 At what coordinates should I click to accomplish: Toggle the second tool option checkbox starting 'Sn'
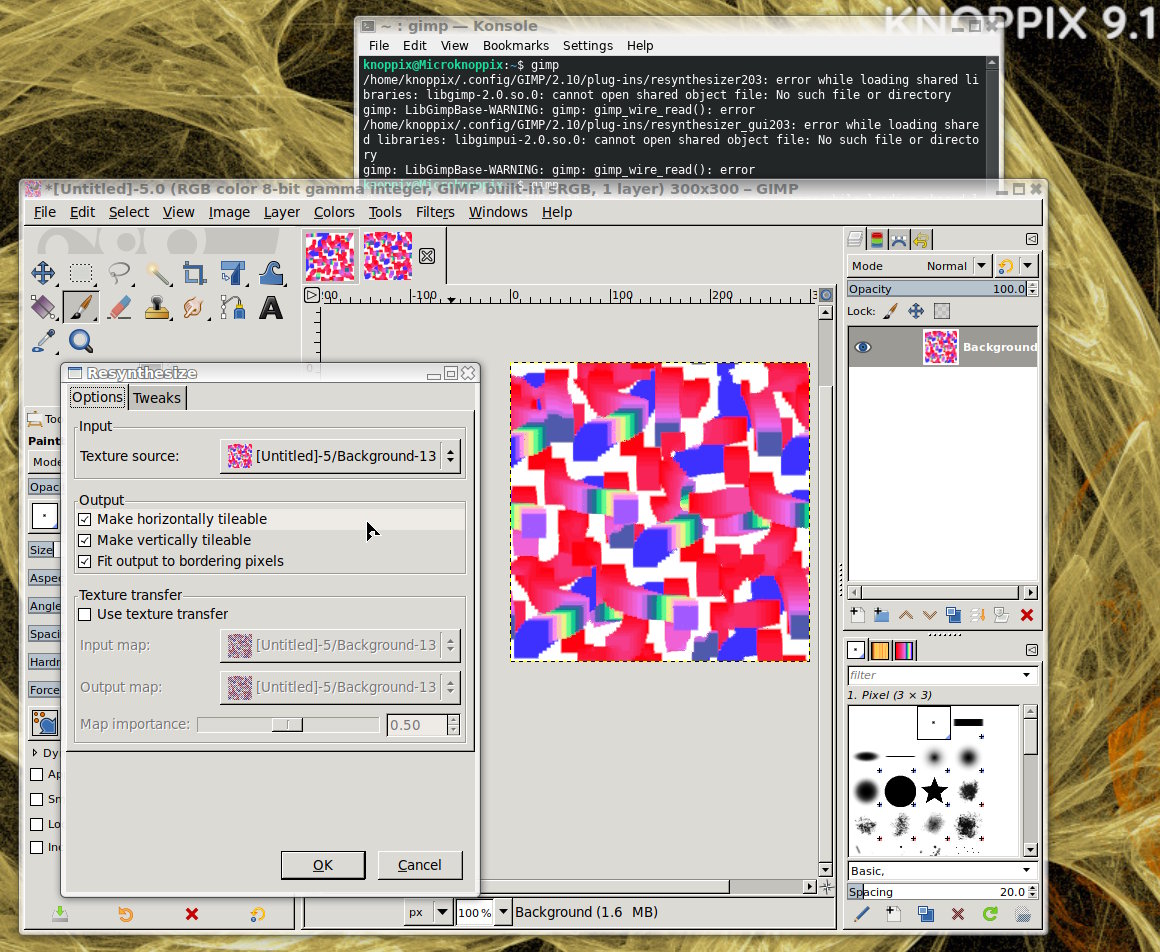point(36,799)
